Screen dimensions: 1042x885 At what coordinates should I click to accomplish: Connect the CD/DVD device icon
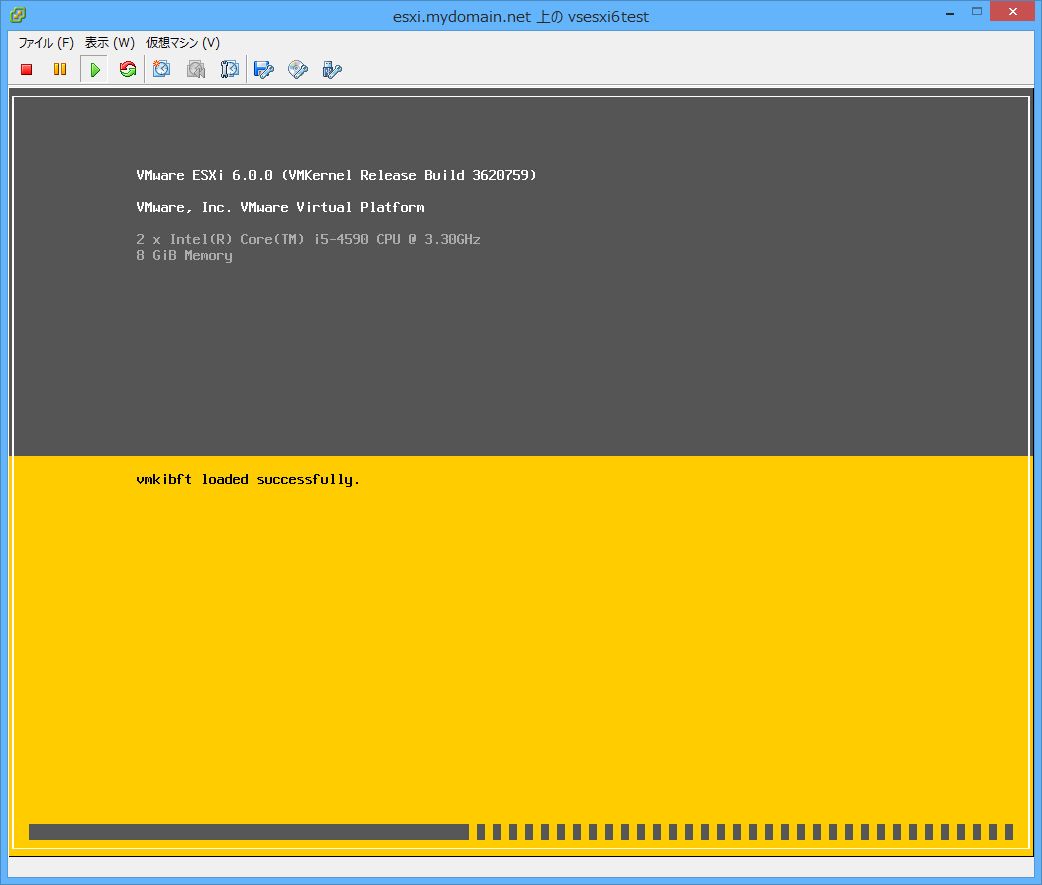tap(298, 69)
